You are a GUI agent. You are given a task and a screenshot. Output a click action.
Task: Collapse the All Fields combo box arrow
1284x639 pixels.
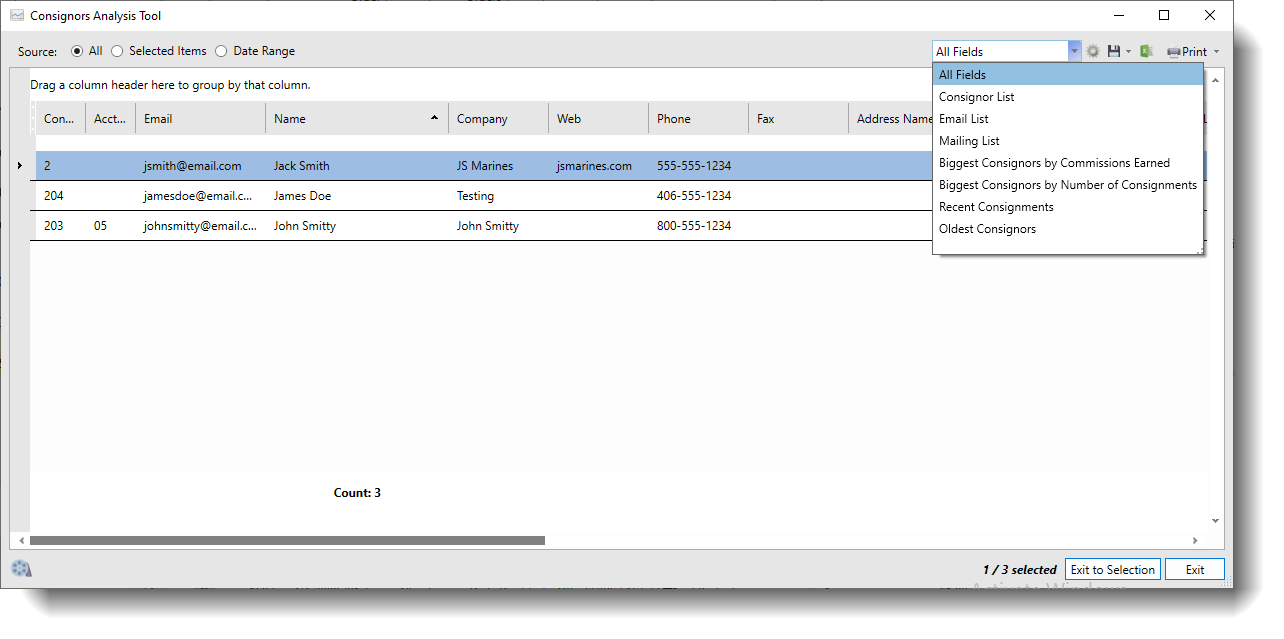(1074, 51)
